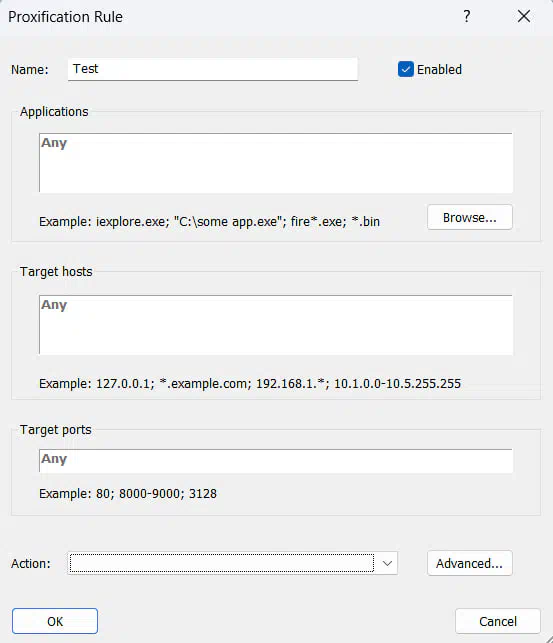Expand the Action dropdown arrow
The image size is (553, 643).
click(x=387, y=563)
